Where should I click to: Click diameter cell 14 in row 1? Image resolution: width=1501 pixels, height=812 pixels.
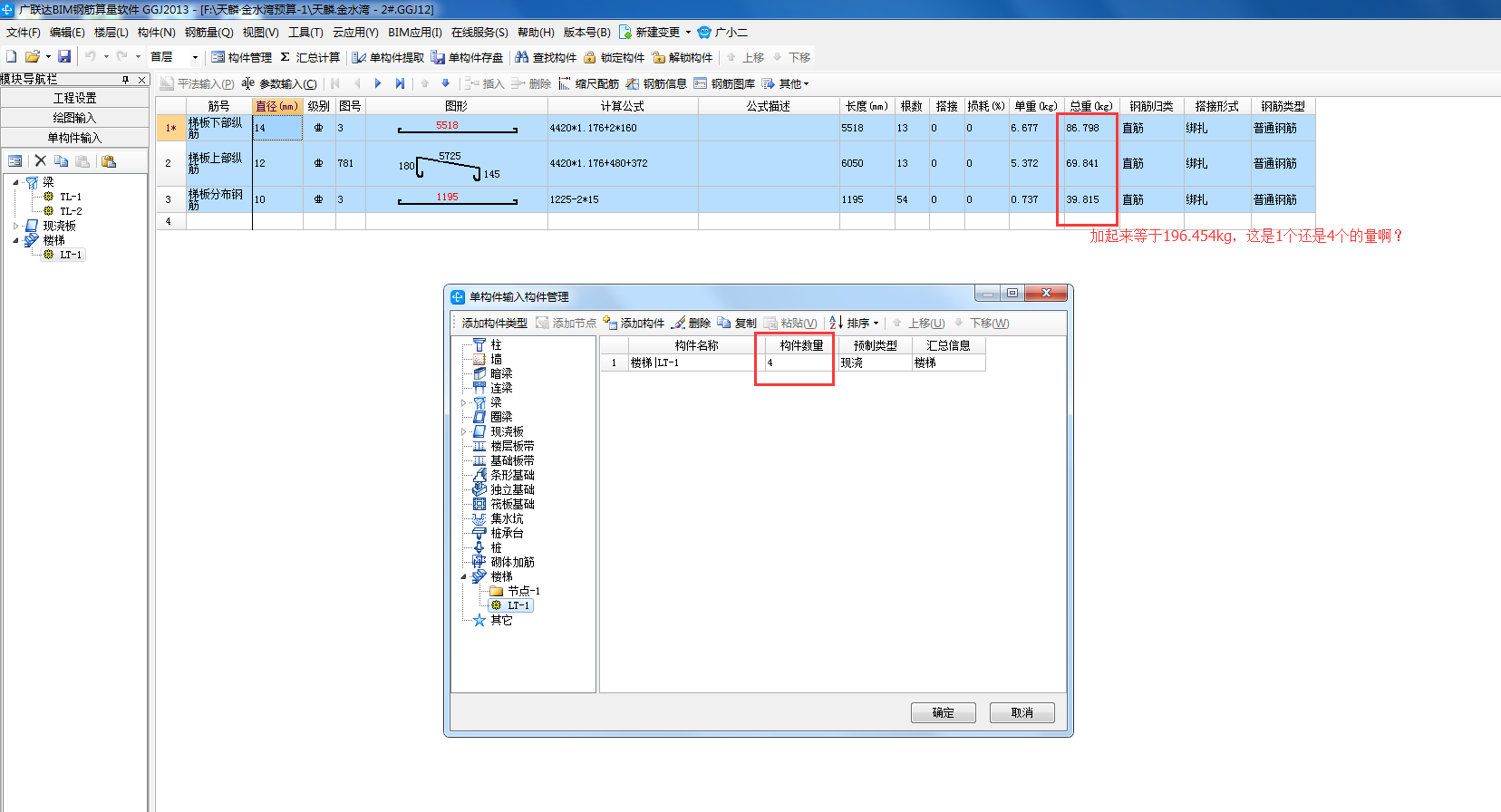277,128
